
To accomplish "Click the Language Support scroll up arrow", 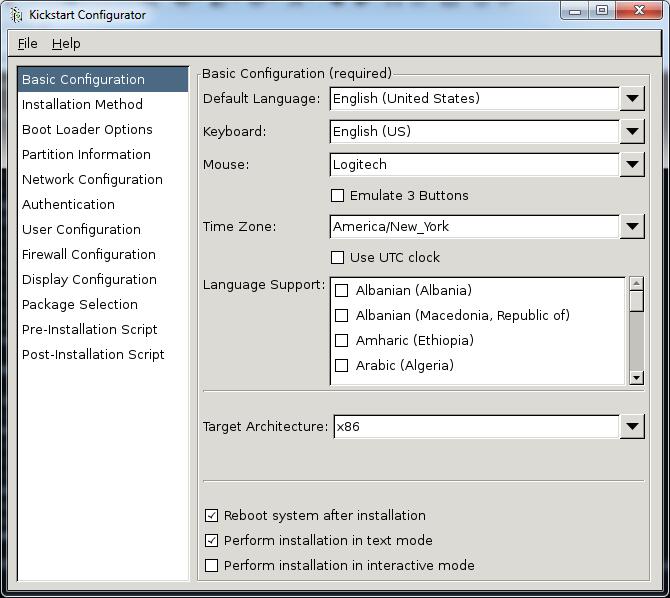I will [x=636, y=284].
